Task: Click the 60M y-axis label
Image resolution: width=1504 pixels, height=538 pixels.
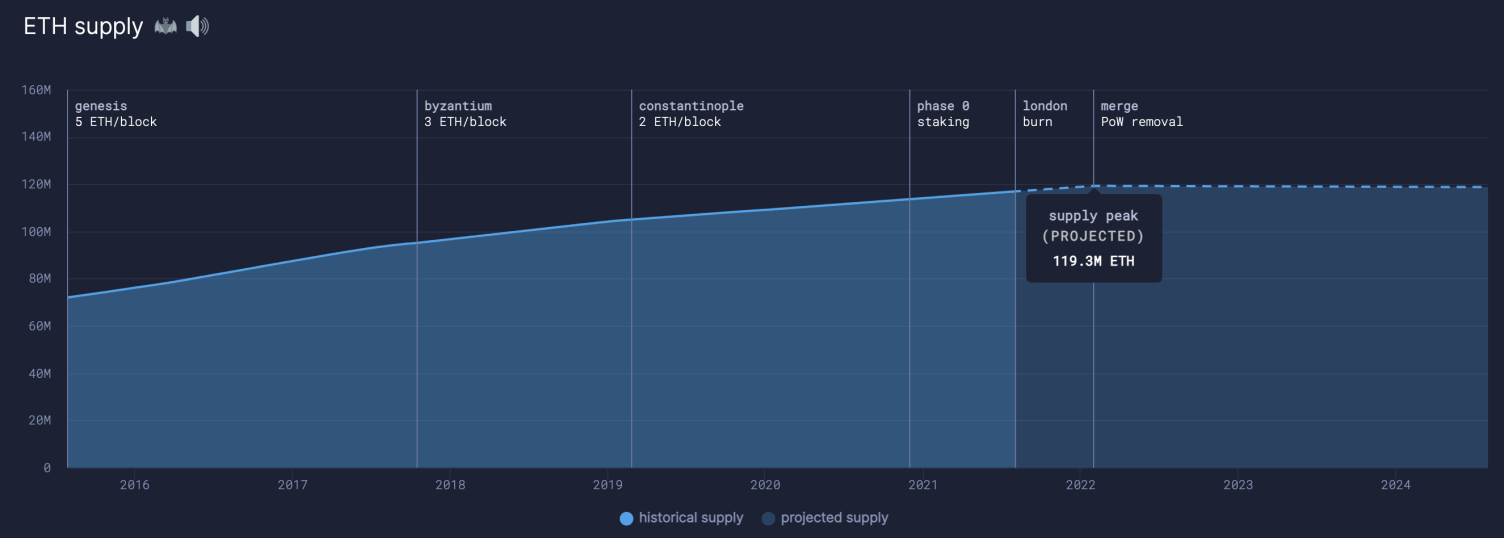Action: point(40,326)
